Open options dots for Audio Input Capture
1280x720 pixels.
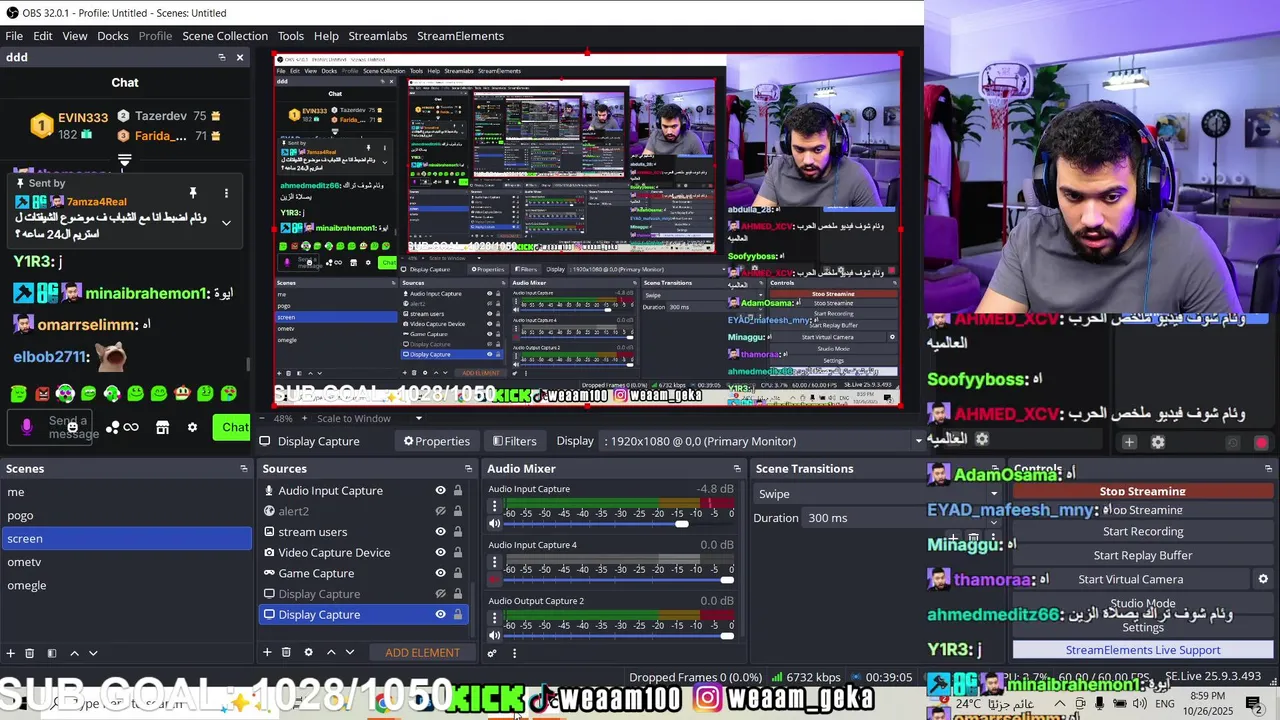tap(494, 507)
